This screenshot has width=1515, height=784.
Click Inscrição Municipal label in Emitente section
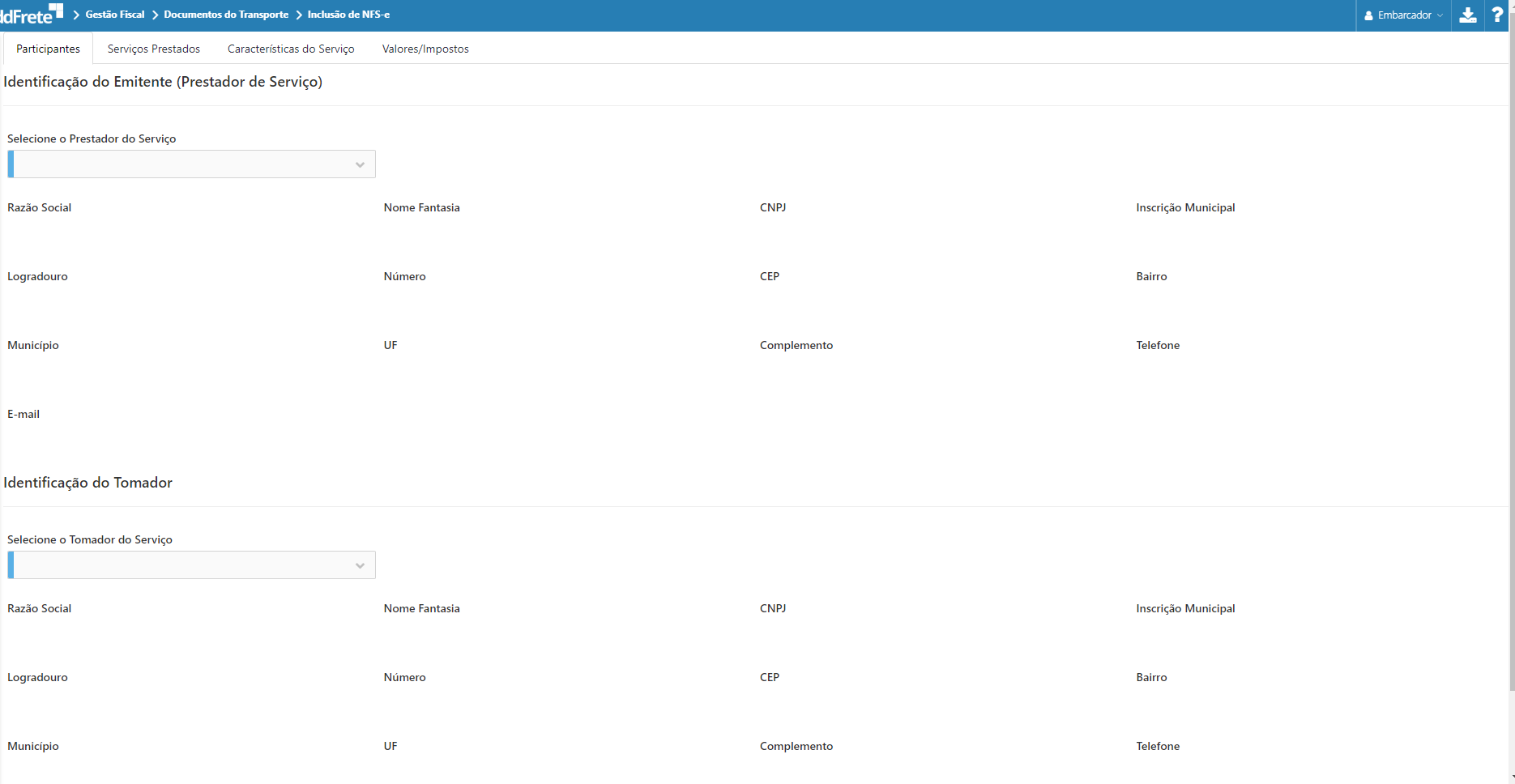1185,207
